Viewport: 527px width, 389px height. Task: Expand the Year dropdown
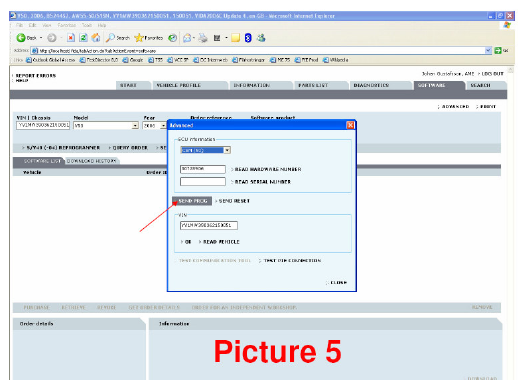(163, 126)
